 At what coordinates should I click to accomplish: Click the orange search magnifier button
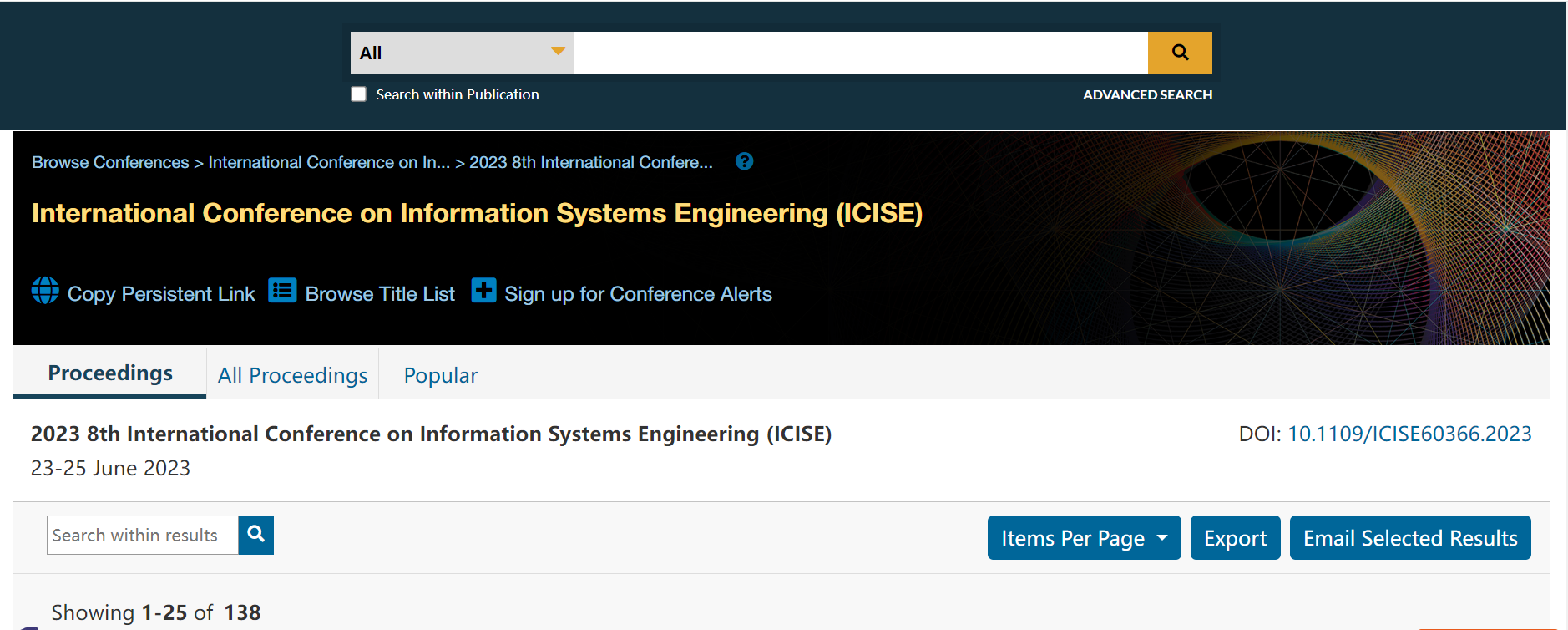[1180, 53]
